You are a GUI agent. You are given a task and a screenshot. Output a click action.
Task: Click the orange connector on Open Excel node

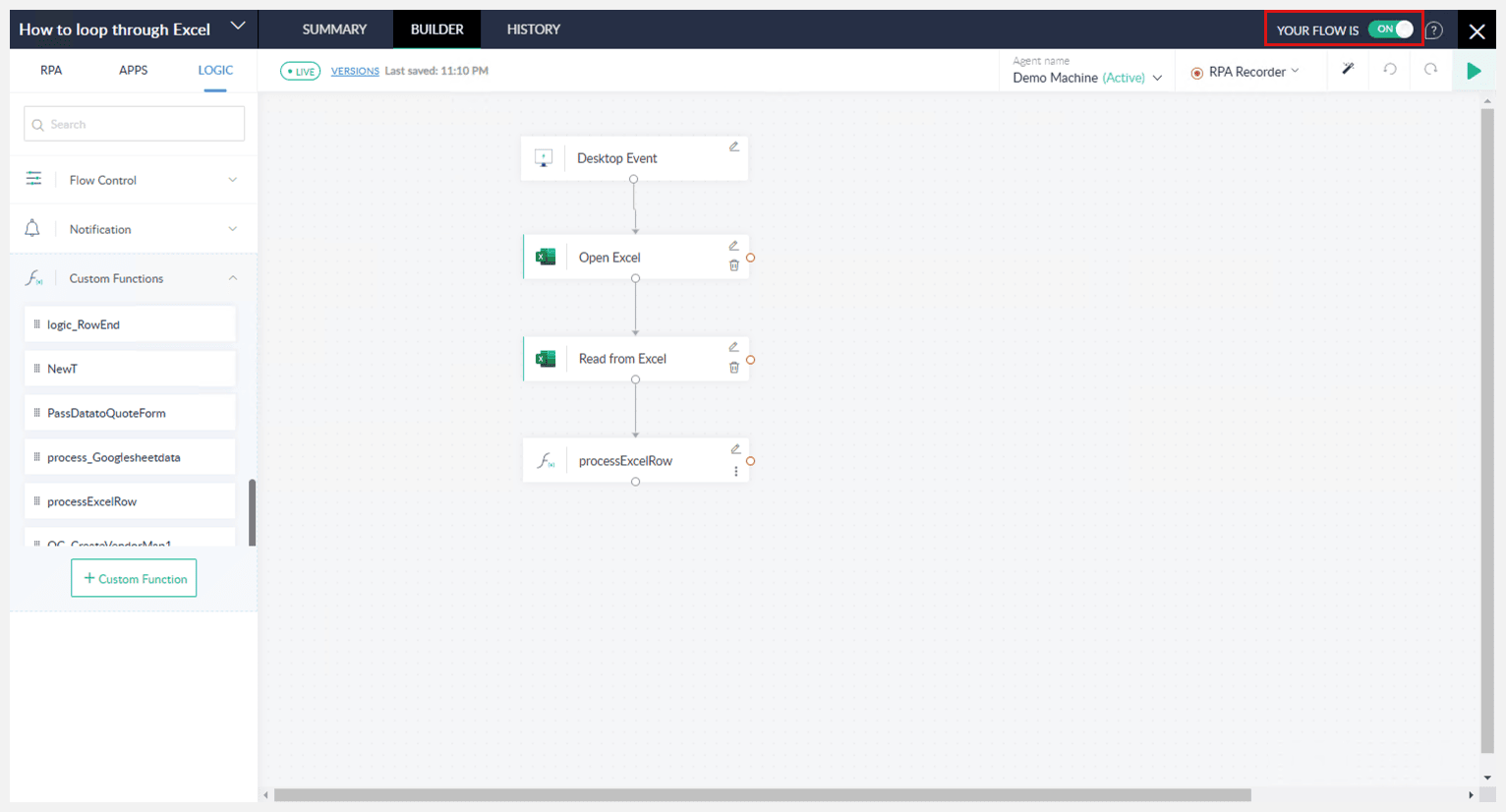[750, 258]
